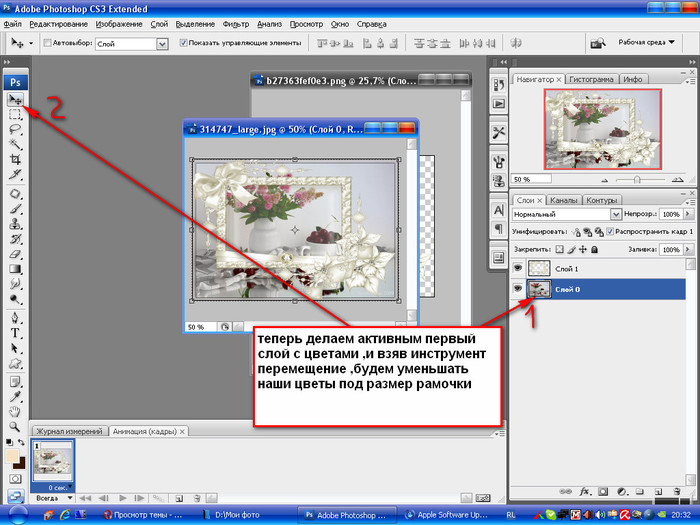The image size is (700, 525).
Task: Select the Brush tool
Action: (x=15, y=208)
